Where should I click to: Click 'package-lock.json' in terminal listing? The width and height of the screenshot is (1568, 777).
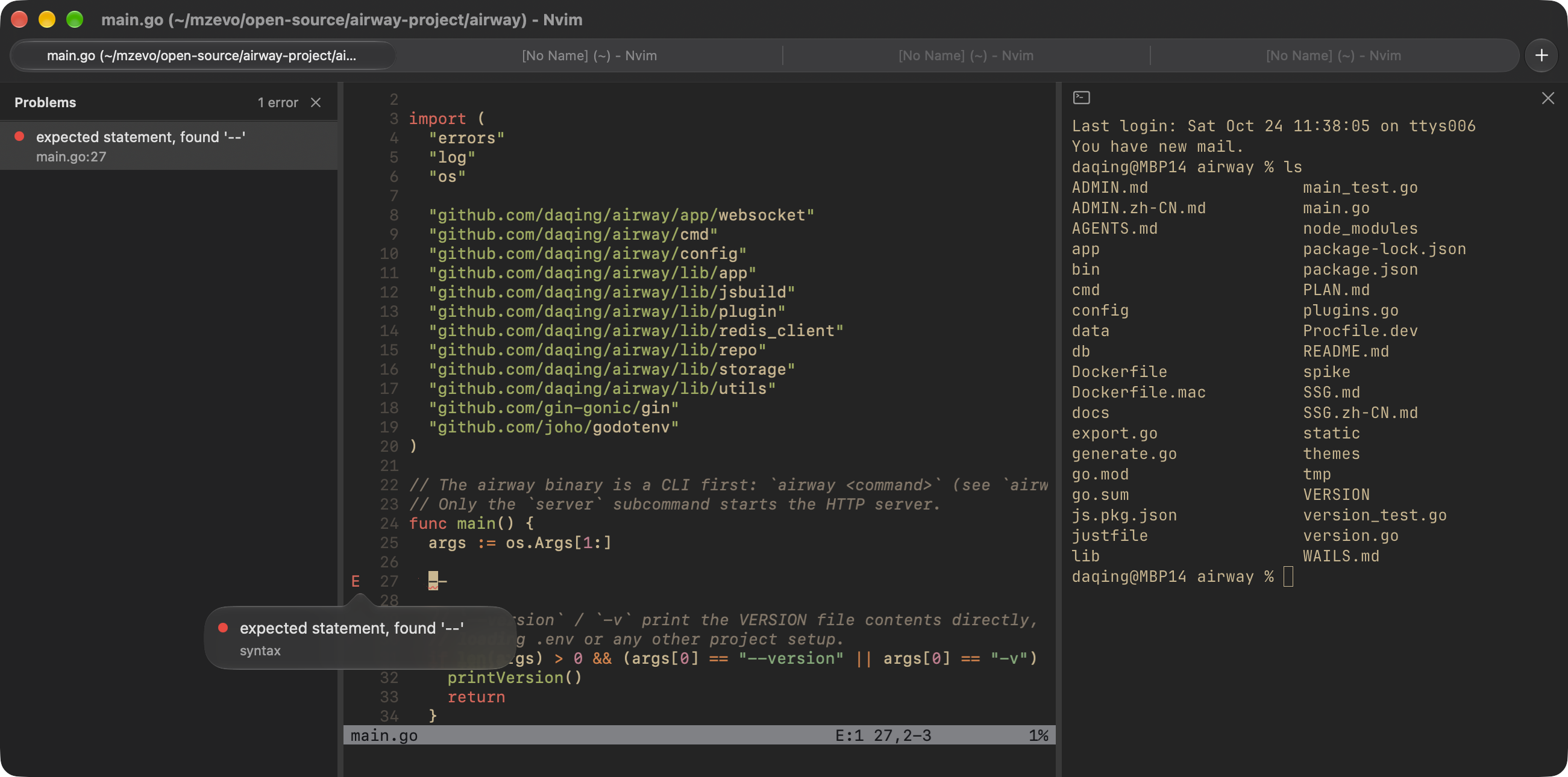1384,249
